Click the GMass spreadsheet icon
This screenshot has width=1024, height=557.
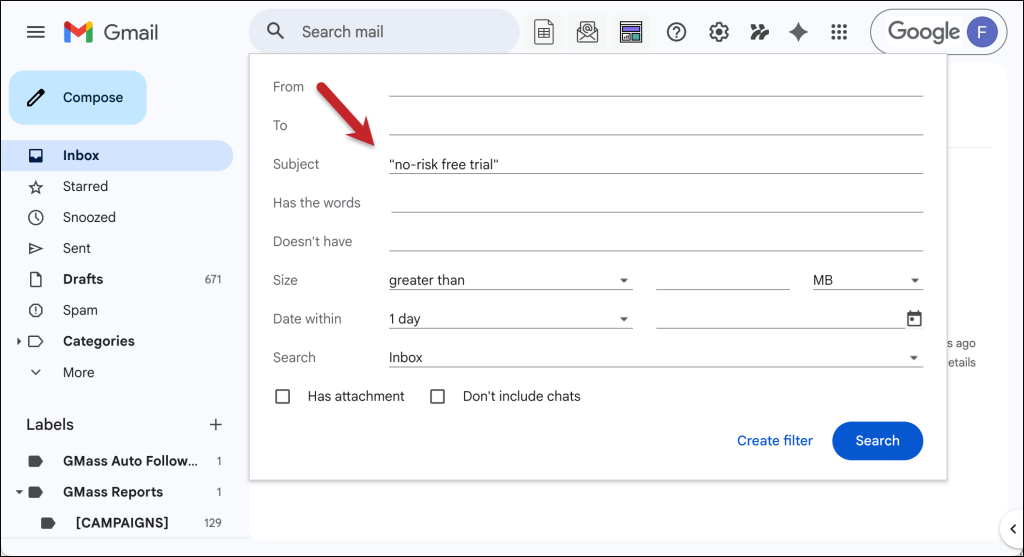pos(544,32)
